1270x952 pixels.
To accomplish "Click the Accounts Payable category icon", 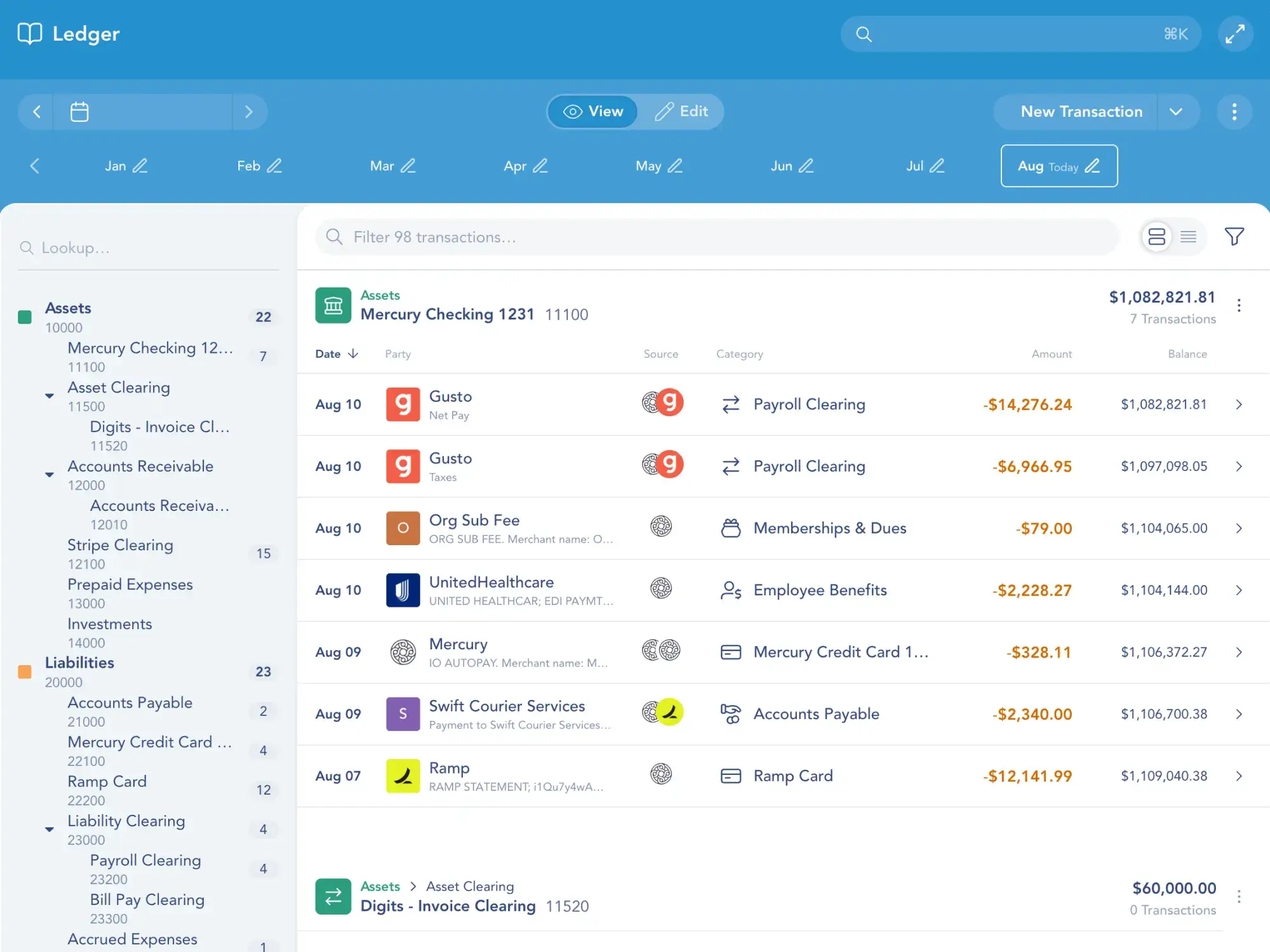I will click(x=730, y=713).
